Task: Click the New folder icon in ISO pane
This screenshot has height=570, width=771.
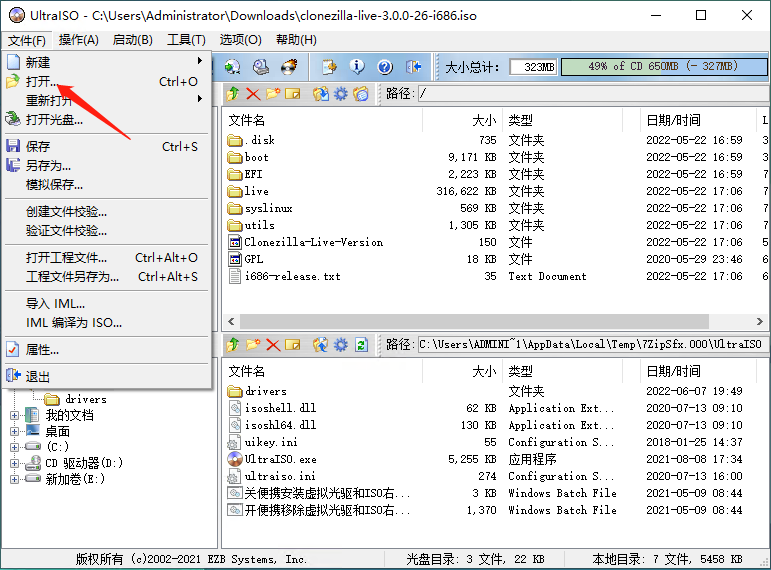Action: [x=273, y=93]
